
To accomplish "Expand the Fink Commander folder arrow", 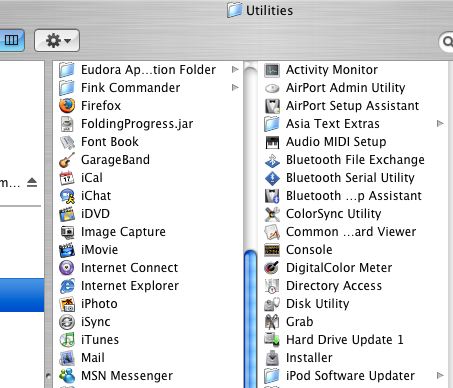I will 235,87.
